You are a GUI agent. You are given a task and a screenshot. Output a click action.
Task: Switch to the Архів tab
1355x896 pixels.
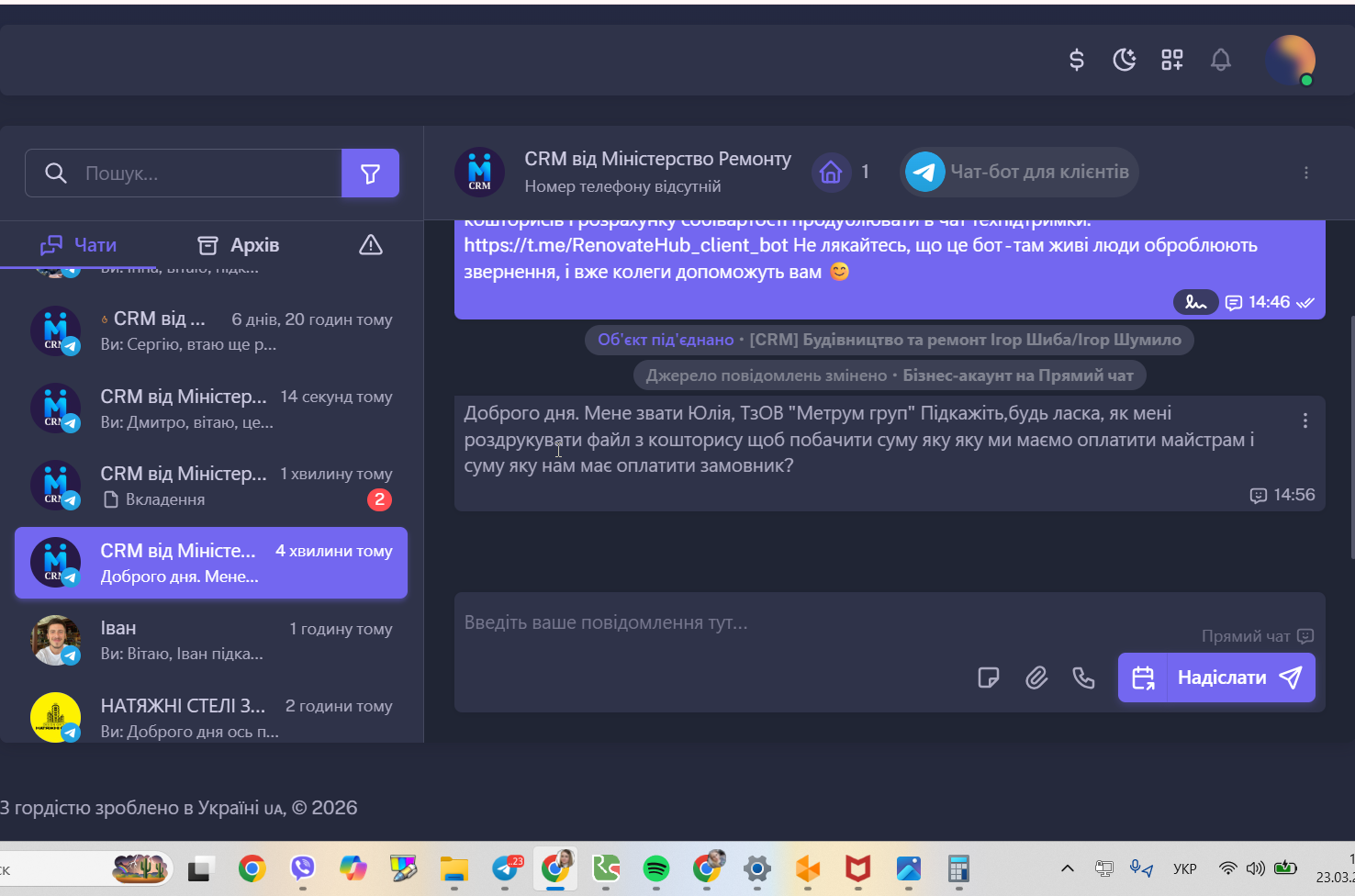coord(239,245)
